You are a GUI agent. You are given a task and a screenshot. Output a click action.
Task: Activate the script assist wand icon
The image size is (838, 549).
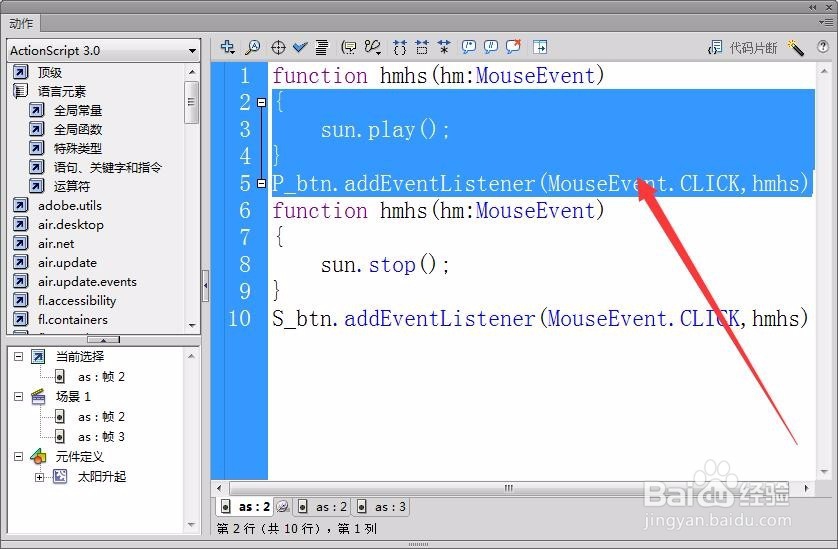795,48
